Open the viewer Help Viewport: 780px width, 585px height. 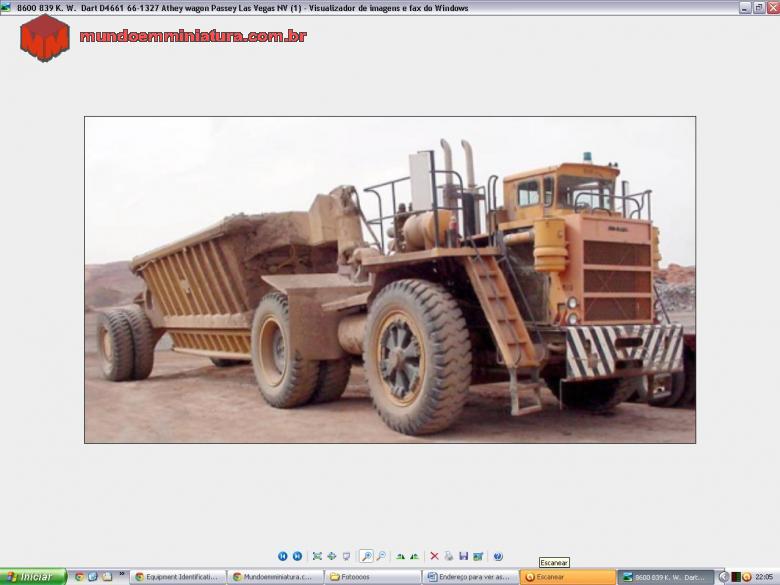pos(498,556)
